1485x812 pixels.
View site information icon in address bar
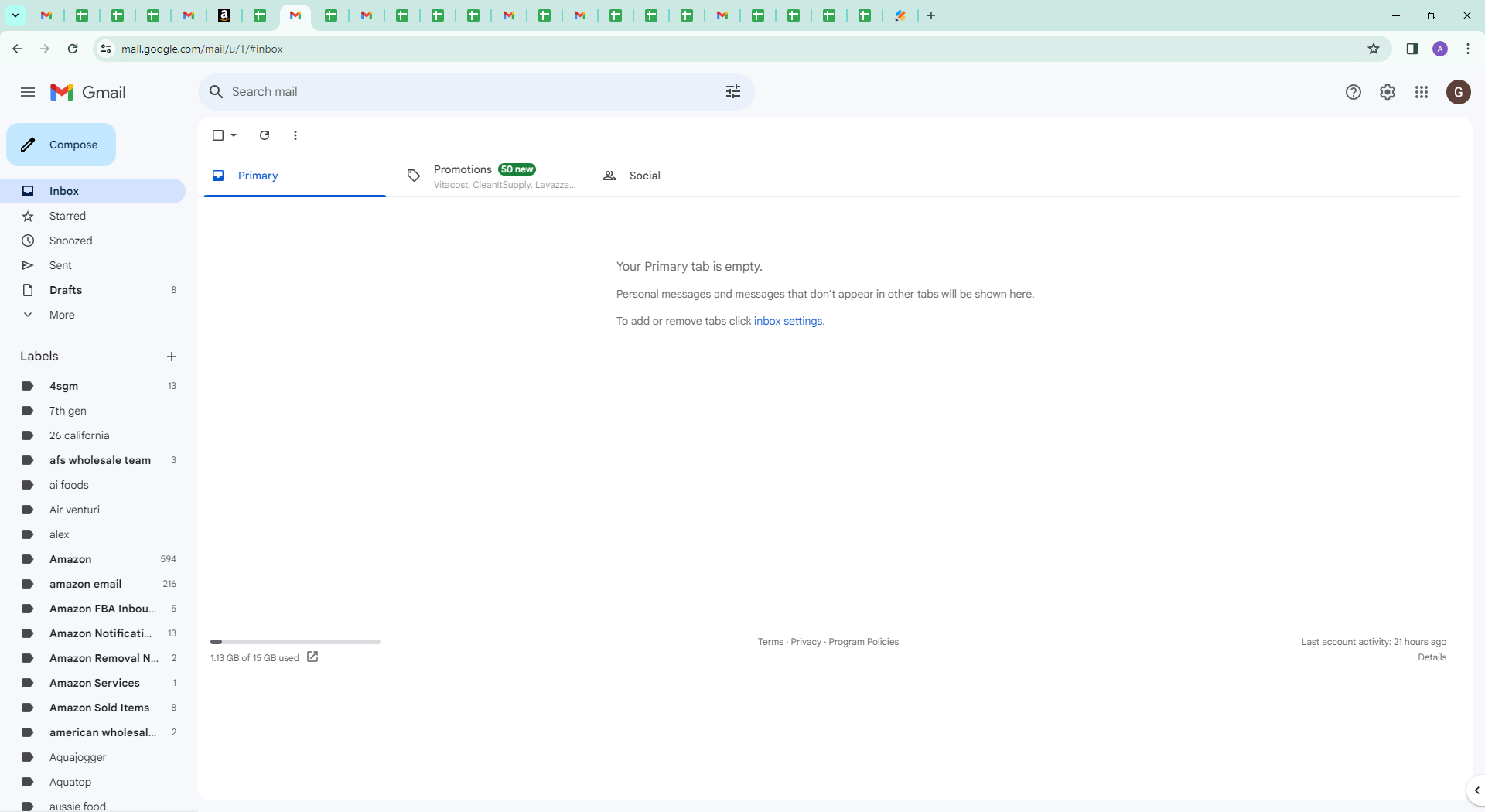(106, 49)
